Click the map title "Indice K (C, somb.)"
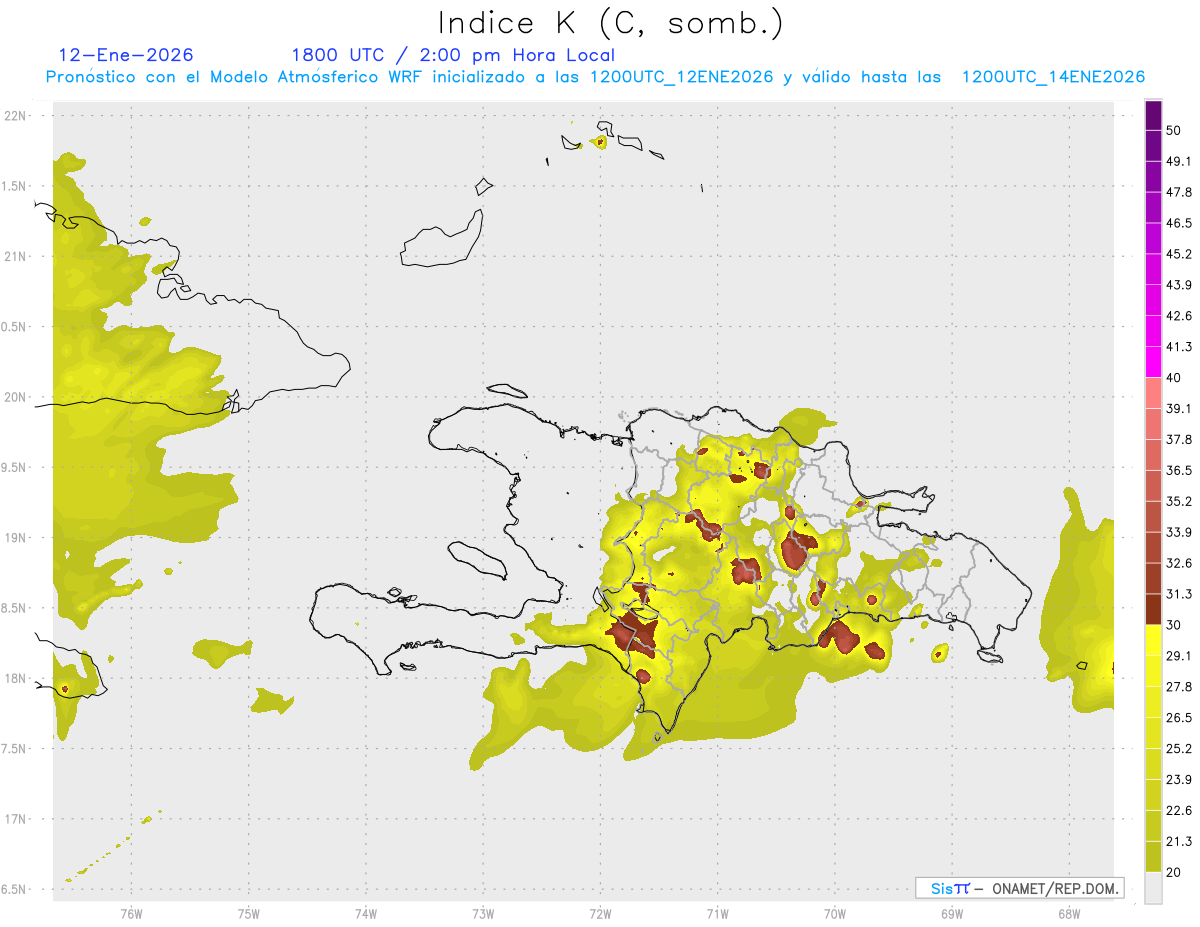The image size is (1200, 927). click(x=611, y=23)
